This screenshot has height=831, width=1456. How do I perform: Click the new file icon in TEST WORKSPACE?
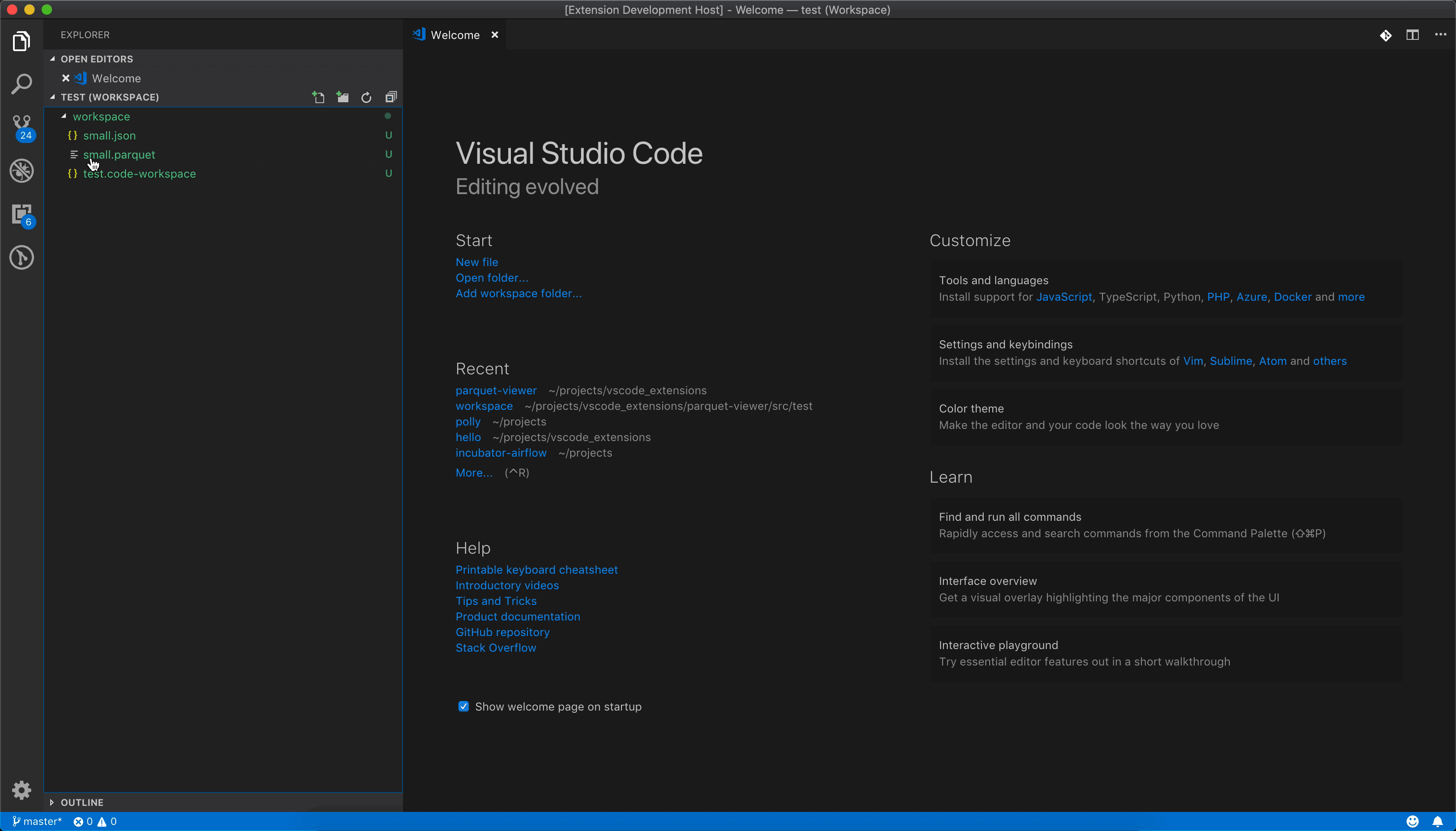pos(318,97)
